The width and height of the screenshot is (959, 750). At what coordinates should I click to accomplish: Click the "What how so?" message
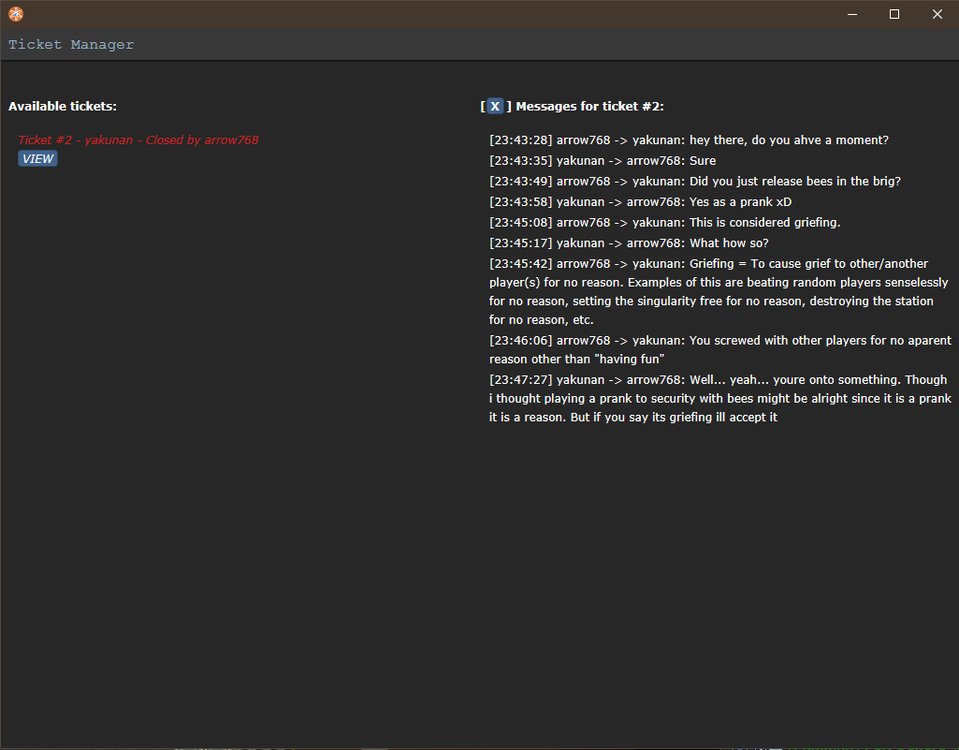click(x=628, y=243)
